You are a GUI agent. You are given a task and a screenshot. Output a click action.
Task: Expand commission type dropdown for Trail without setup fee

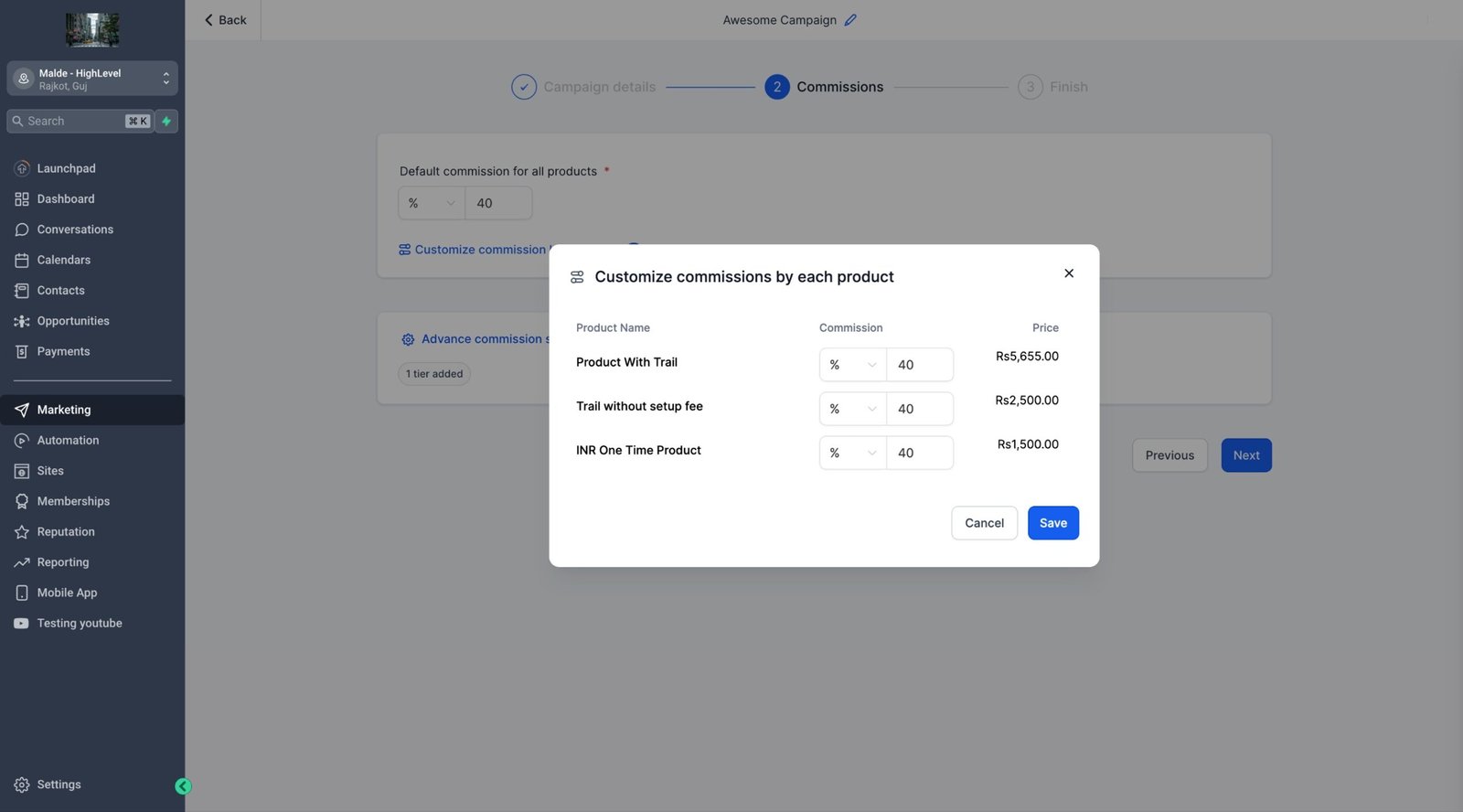[x=852, y=409]
